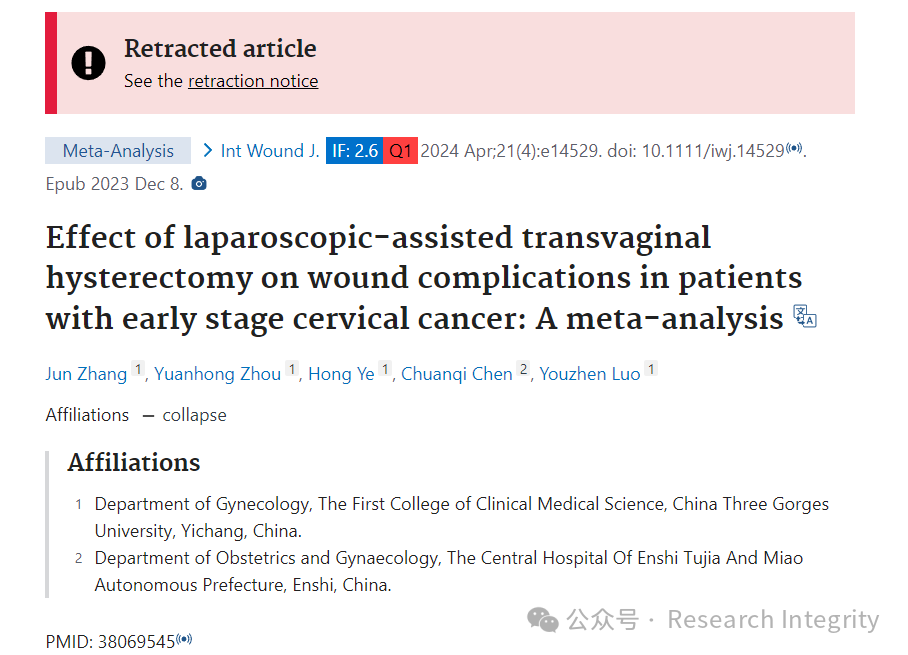The height and width of the screenshot is (655, 908).
Task: Click the red Q1 quartile badge
Action: (400, 151)
